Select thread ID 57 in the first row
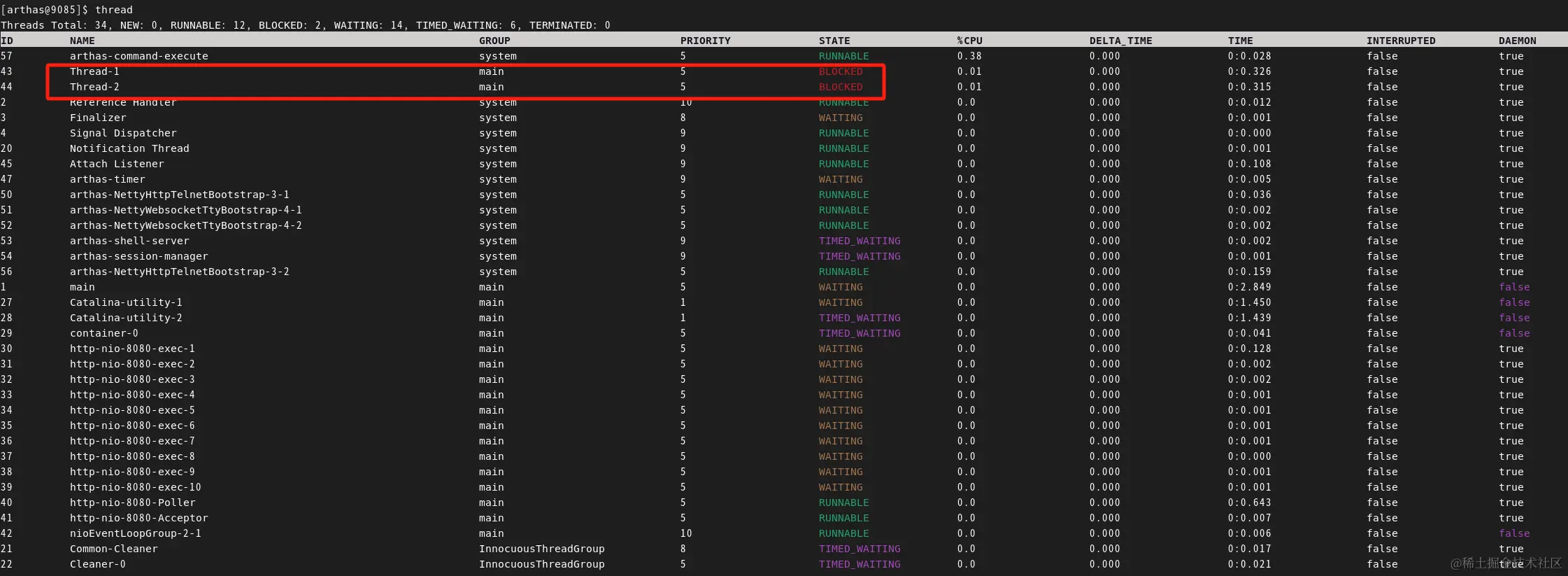The image size is (1568, 576). tap(6, 56)
